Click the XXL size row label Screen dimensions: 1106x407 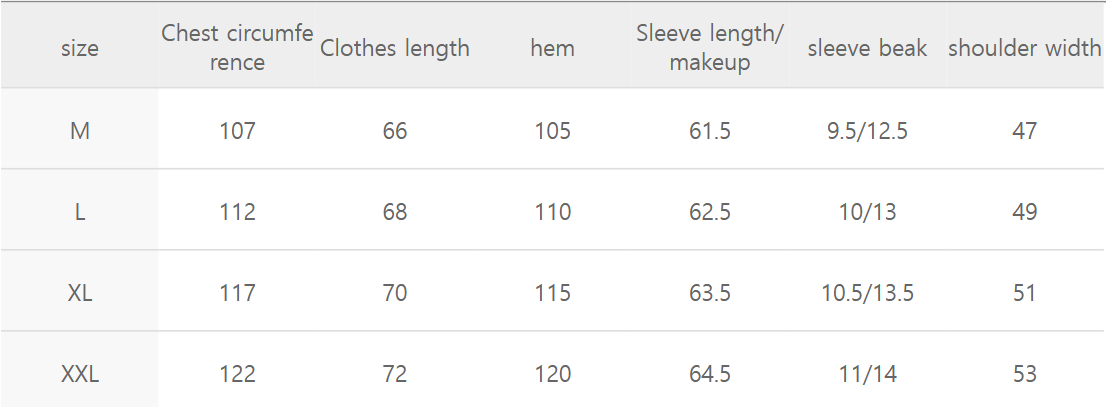(x=80, y=374)
